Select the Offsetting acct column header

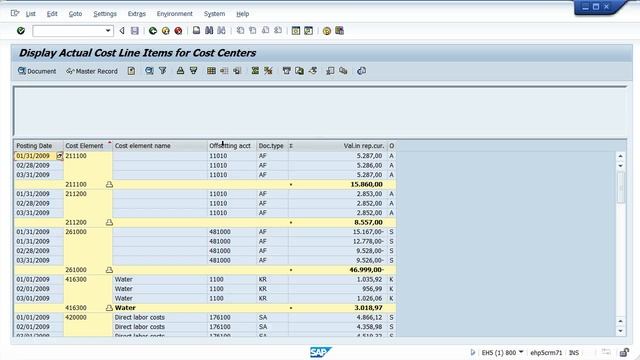click(232, 146)
